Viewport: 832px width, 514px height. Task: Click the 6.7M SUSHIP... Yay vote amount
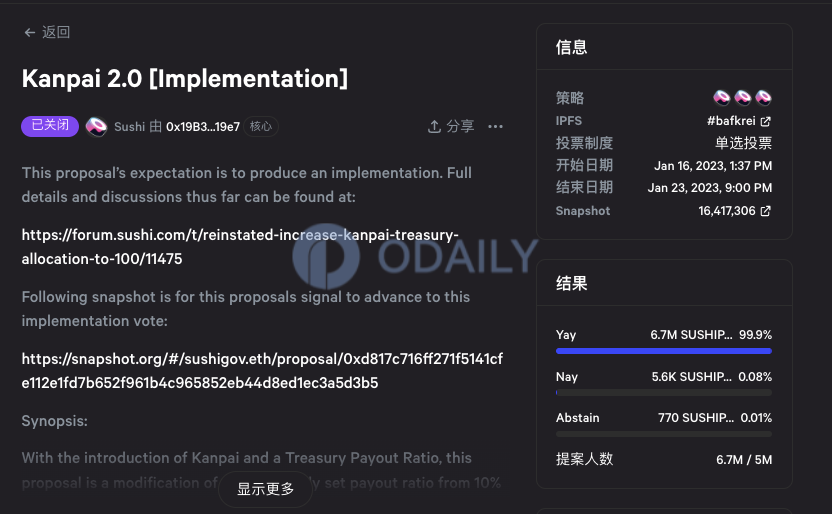[691, 335]
